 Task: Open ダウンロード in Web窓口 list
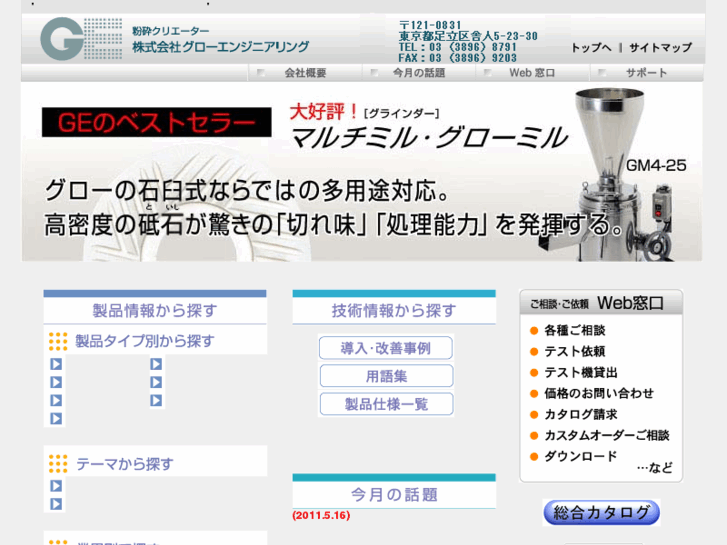[580, 456]
